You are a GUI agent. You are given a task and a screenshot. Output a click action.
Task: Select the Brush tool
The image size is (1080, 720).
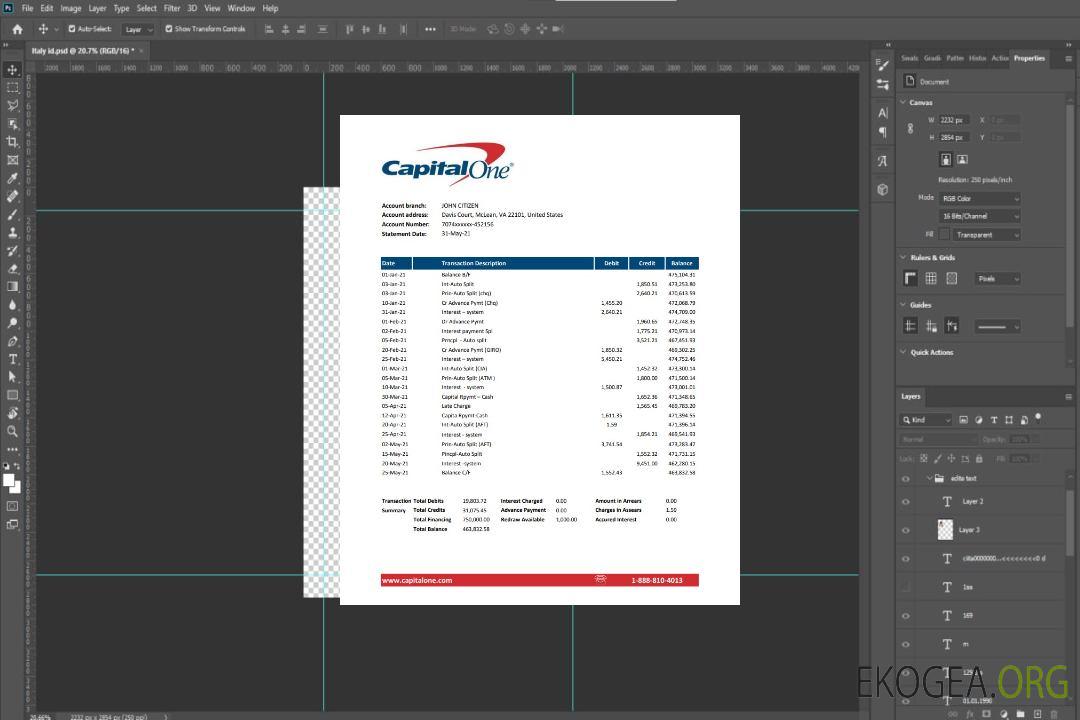pyautogui.click(x=12, y=214)
